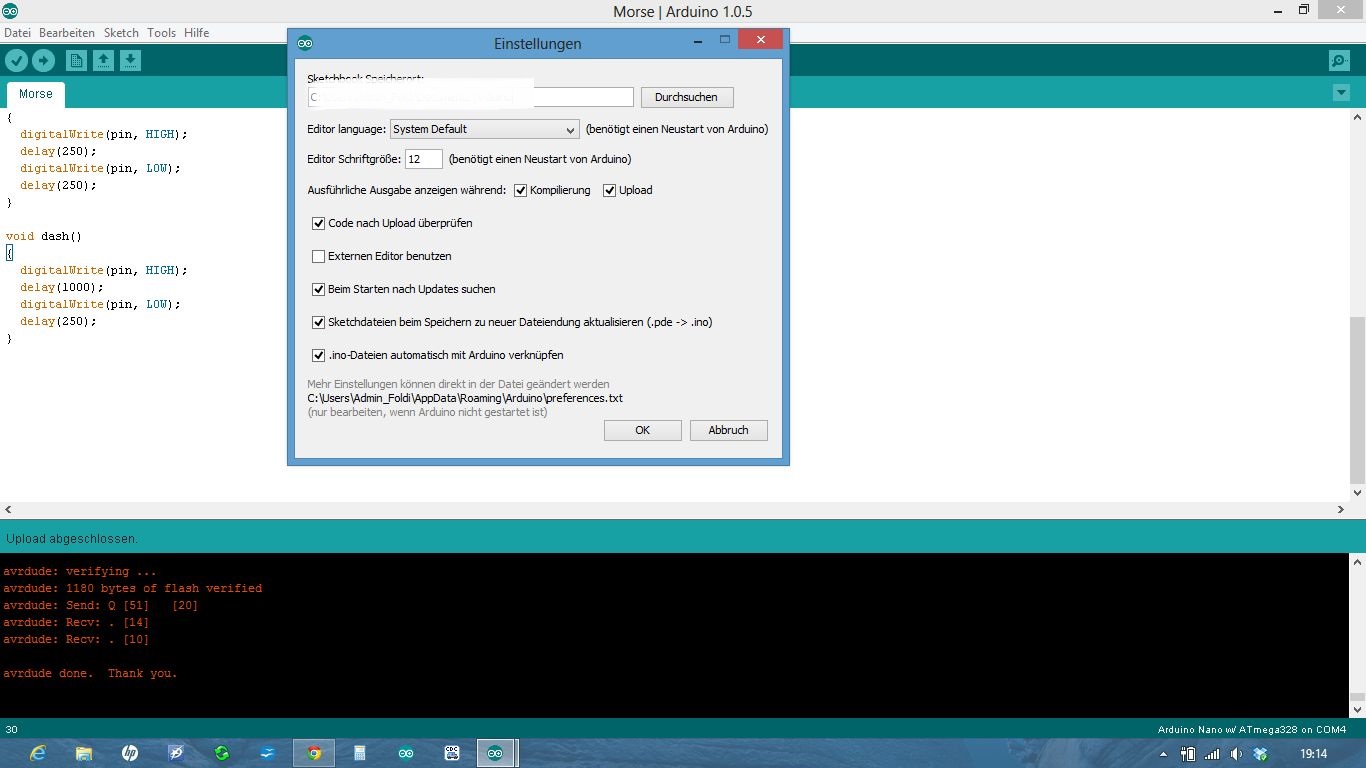The height and width of the screenshot is (768, 1366).
Task: Disable 'Beim Starten nach Updates suchen'
Action: pyautogui.click(x=319, y=289)
